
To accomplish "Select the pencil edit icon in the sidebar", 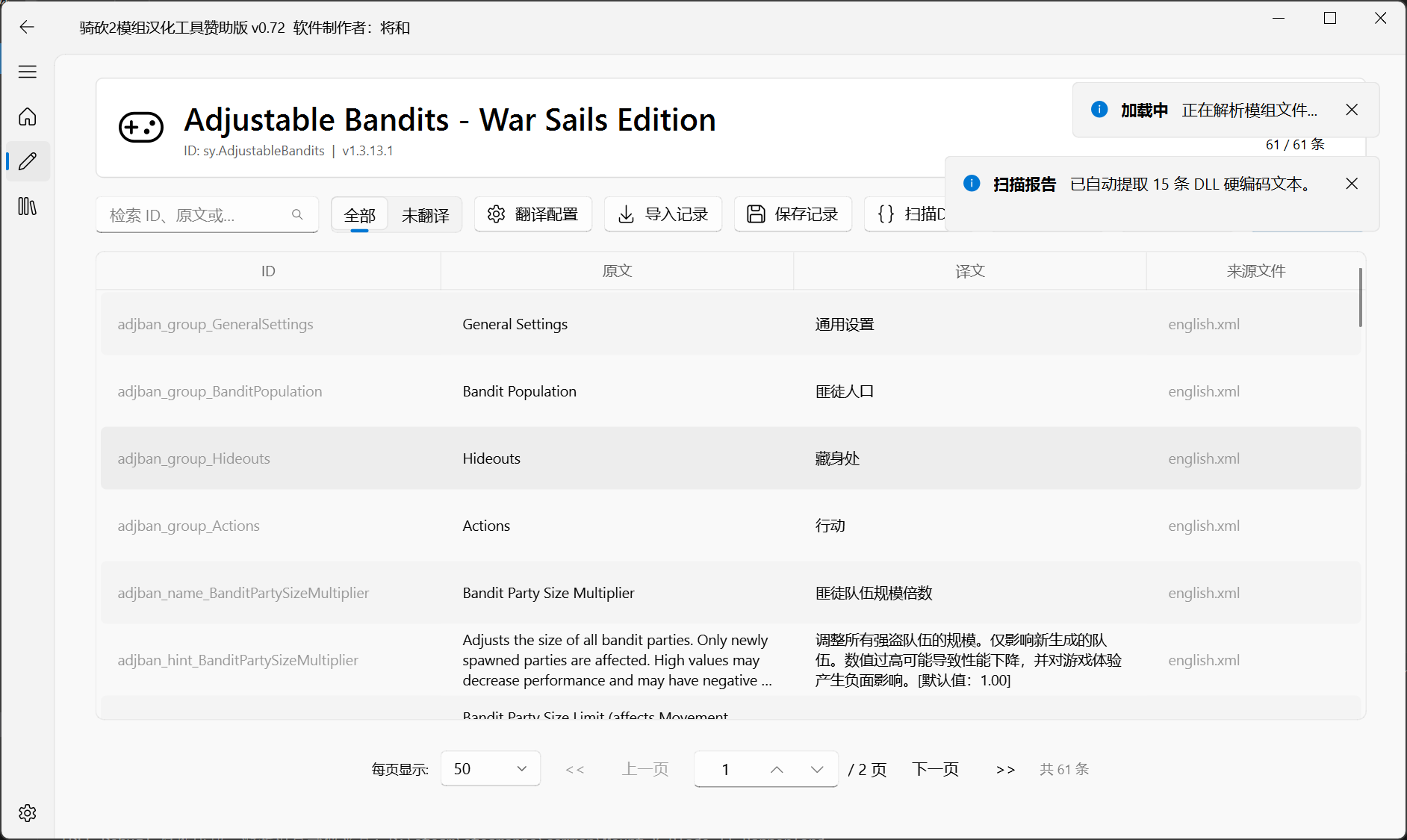I will pos(28,161).
